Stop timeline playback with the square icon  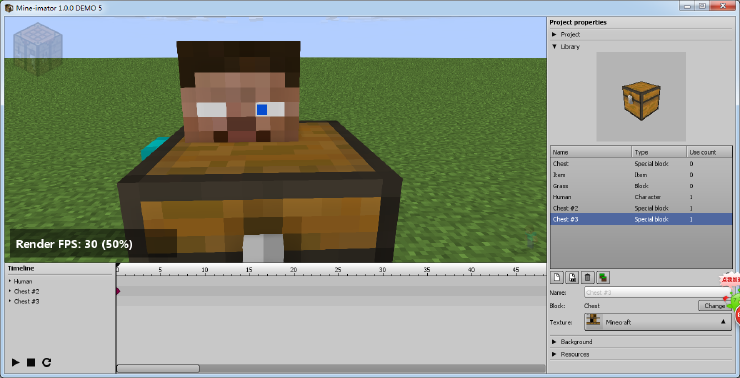pyautogui.click(x=31, y=362)
